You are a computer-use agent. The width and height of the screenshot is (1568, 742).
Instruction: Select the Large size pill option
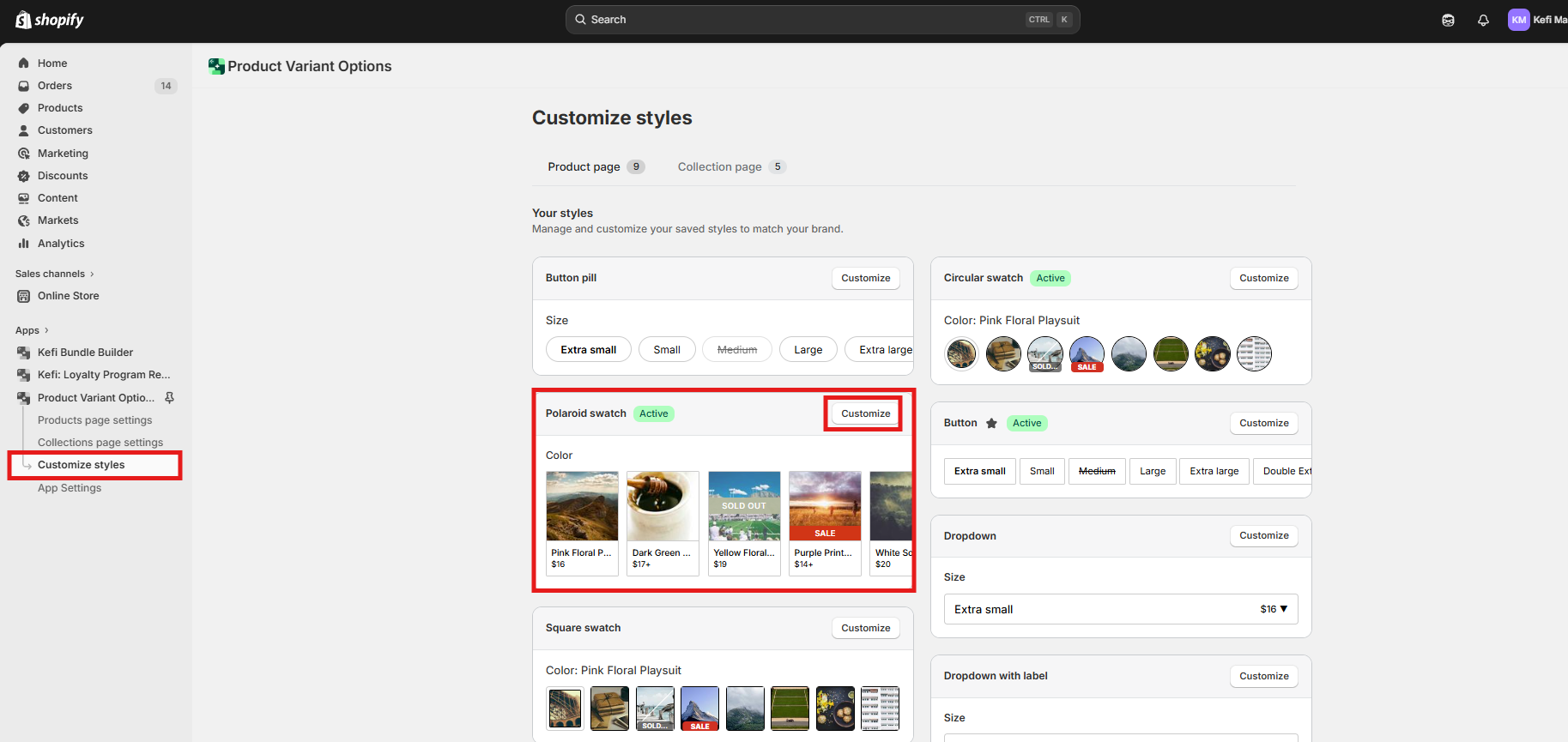click(x=808, y=350)
